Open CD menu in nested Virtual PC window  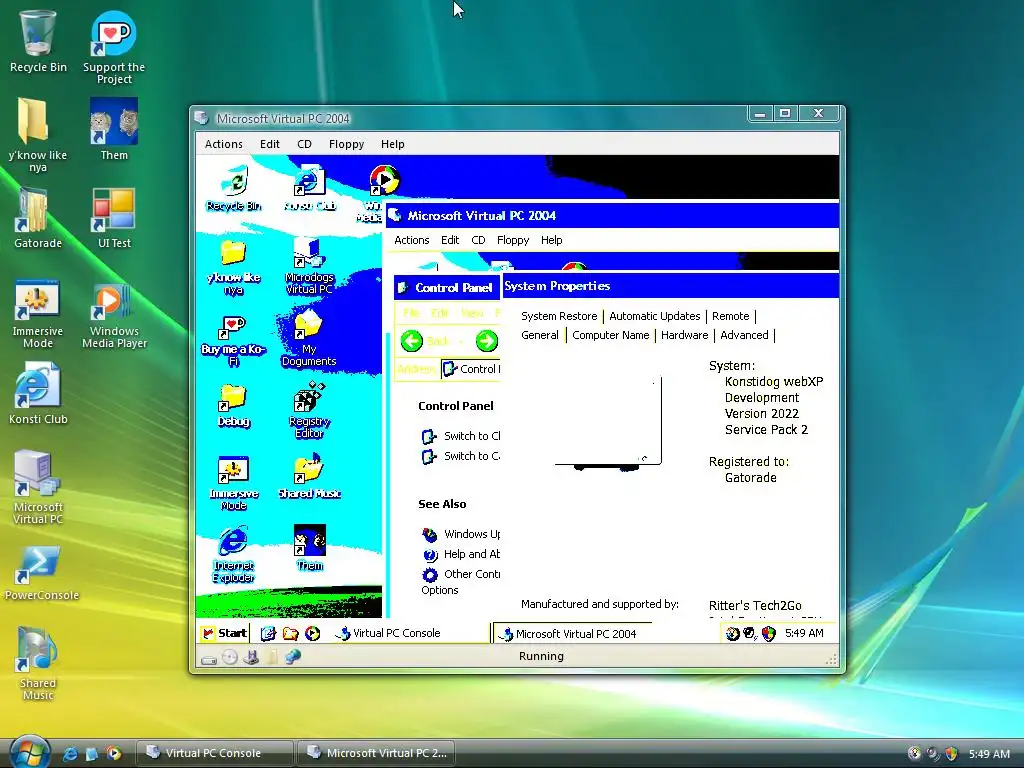(x=478, y=240)
